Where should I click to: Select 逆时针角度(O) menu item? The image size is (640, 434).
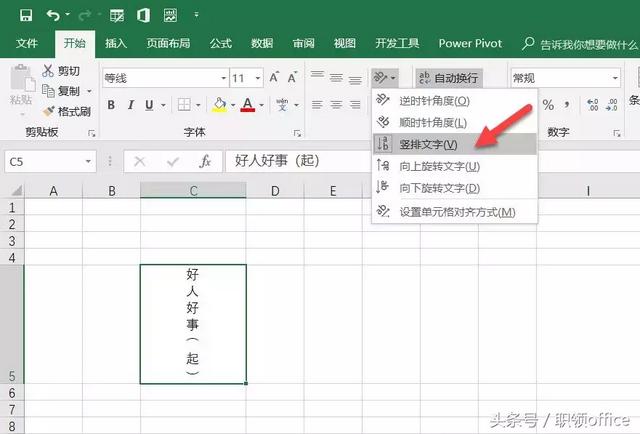point(455,100)
